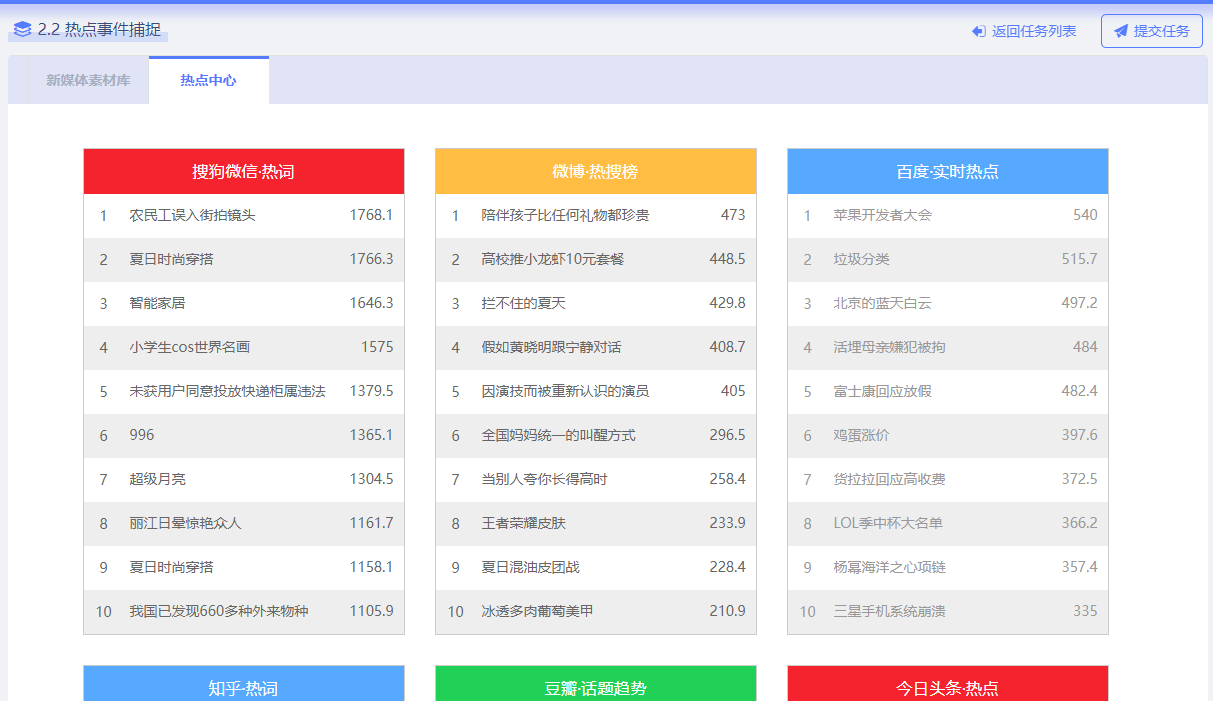Select 北京的蓝天白云 hotspot

tap(882, 303)
